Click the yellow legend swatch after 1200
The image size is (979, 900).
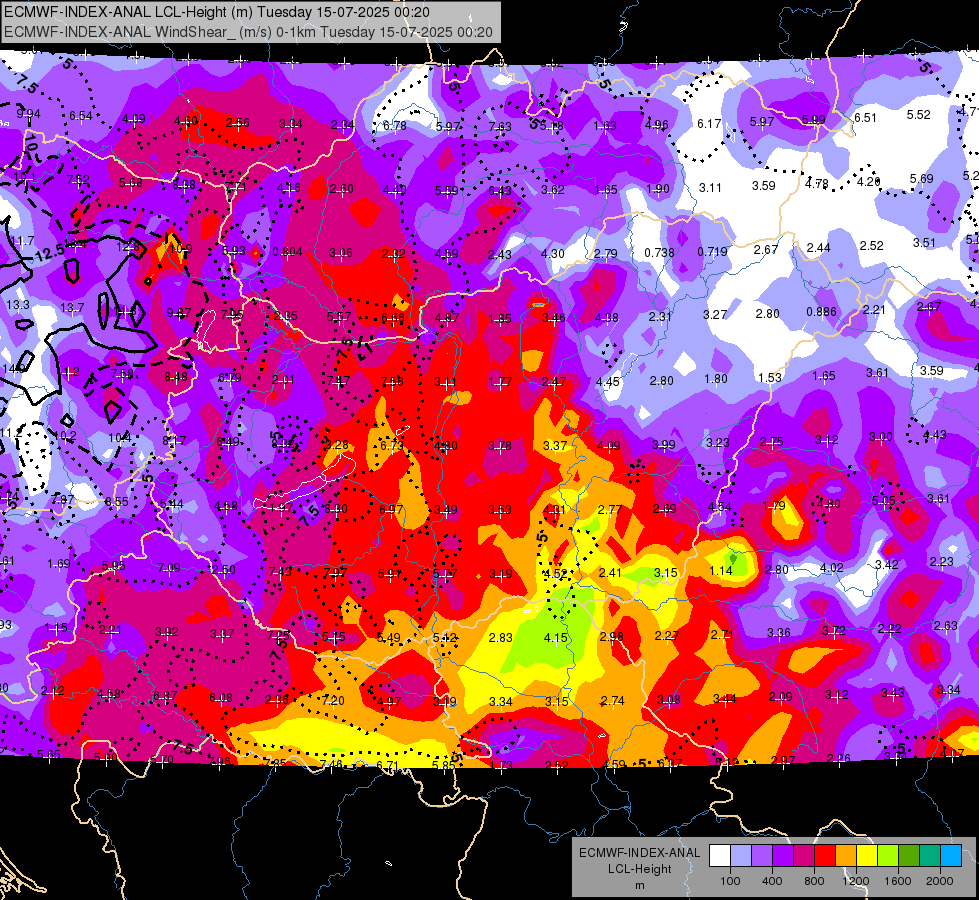click(x=867, y=856)
